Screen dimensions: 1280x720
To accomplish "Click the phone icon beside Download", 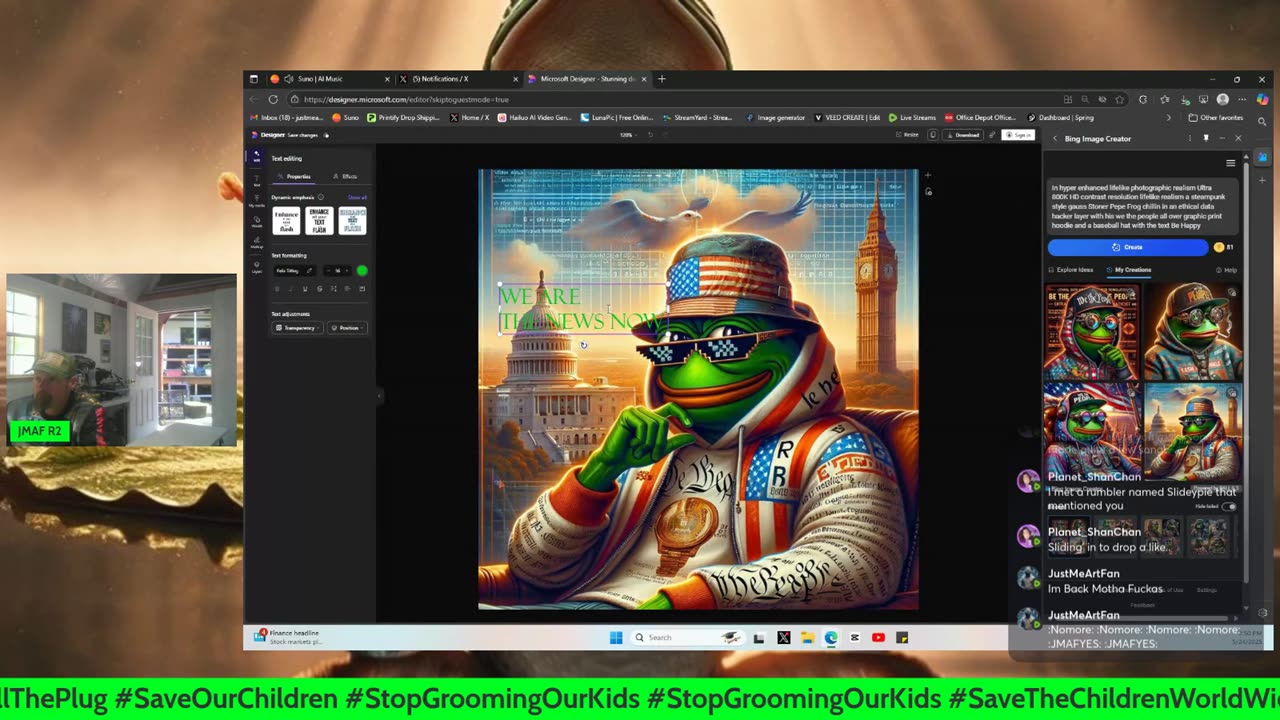I will 933,135.
